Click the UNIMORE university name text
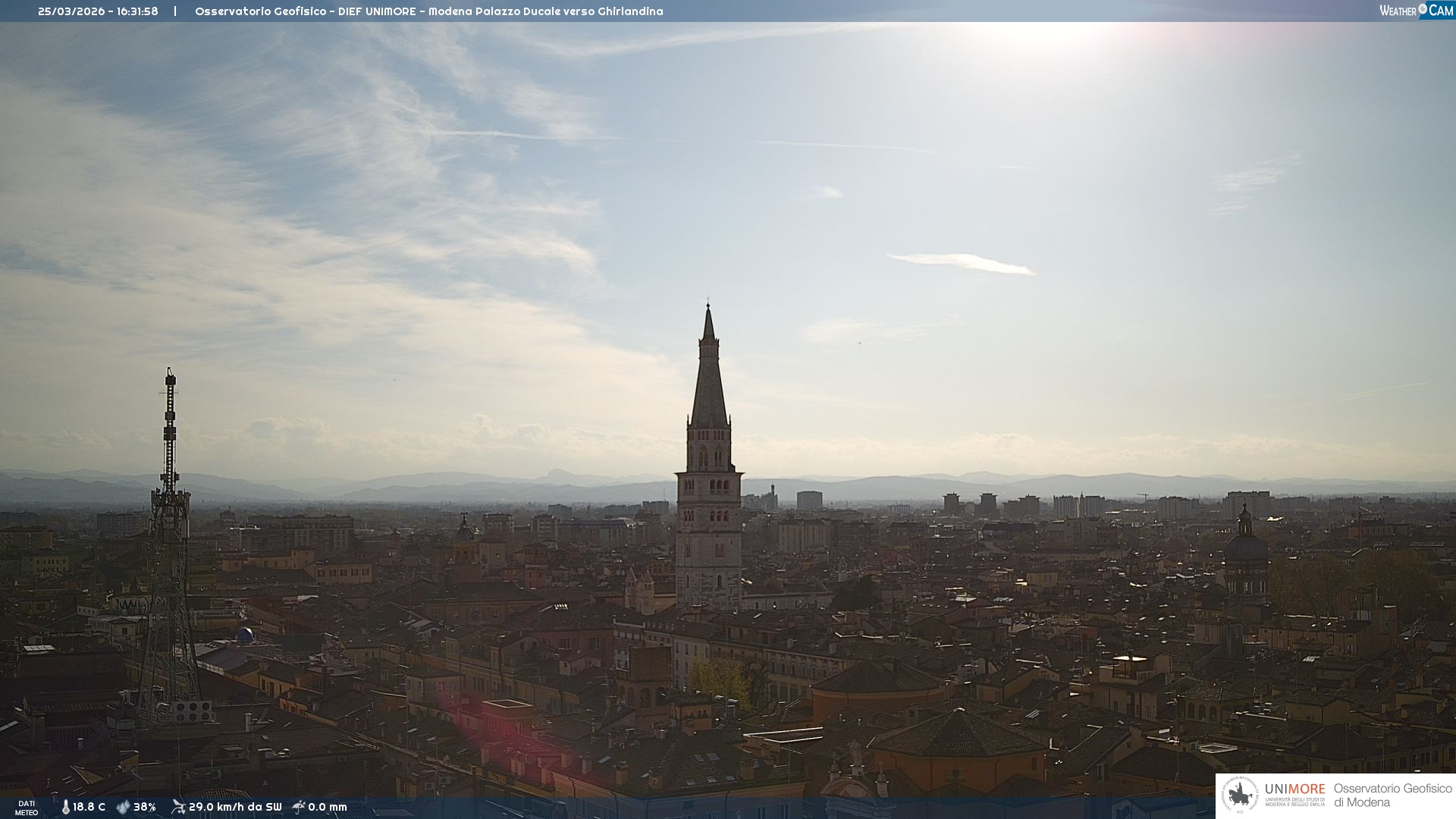The width and height of the screenshot is (1456, 819). point(1294,789)
